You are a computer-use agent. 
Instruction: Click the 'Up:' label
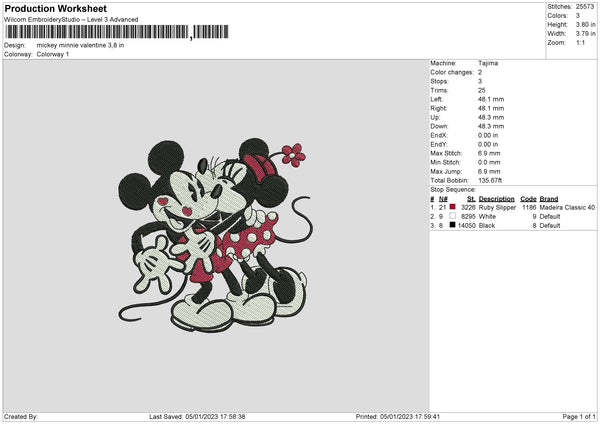(435, 117)
